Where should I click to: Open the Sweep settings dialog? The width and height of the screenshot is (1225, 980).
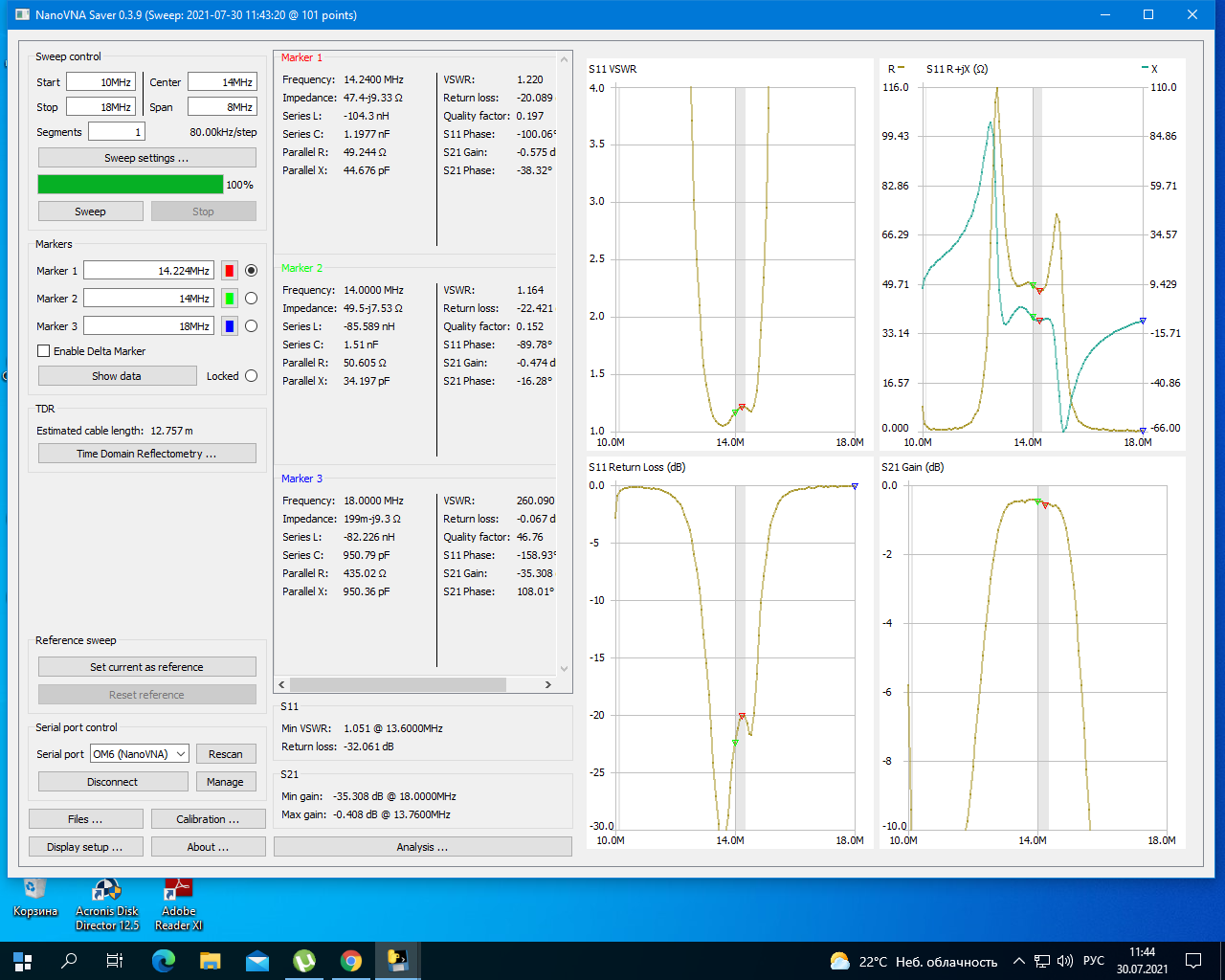(x=146, y=158)
